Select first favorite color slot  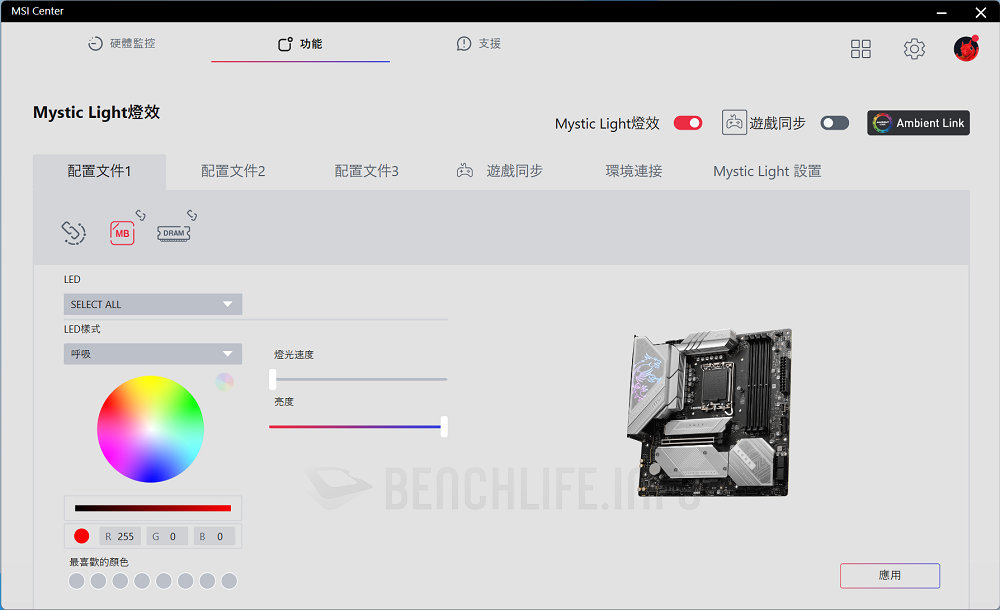pos(77,581)
